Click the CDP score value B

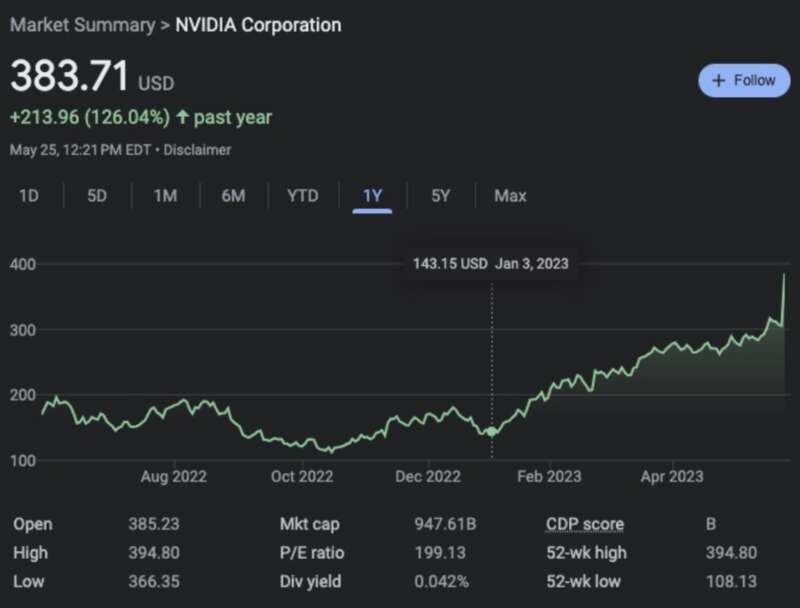(711, 524)
